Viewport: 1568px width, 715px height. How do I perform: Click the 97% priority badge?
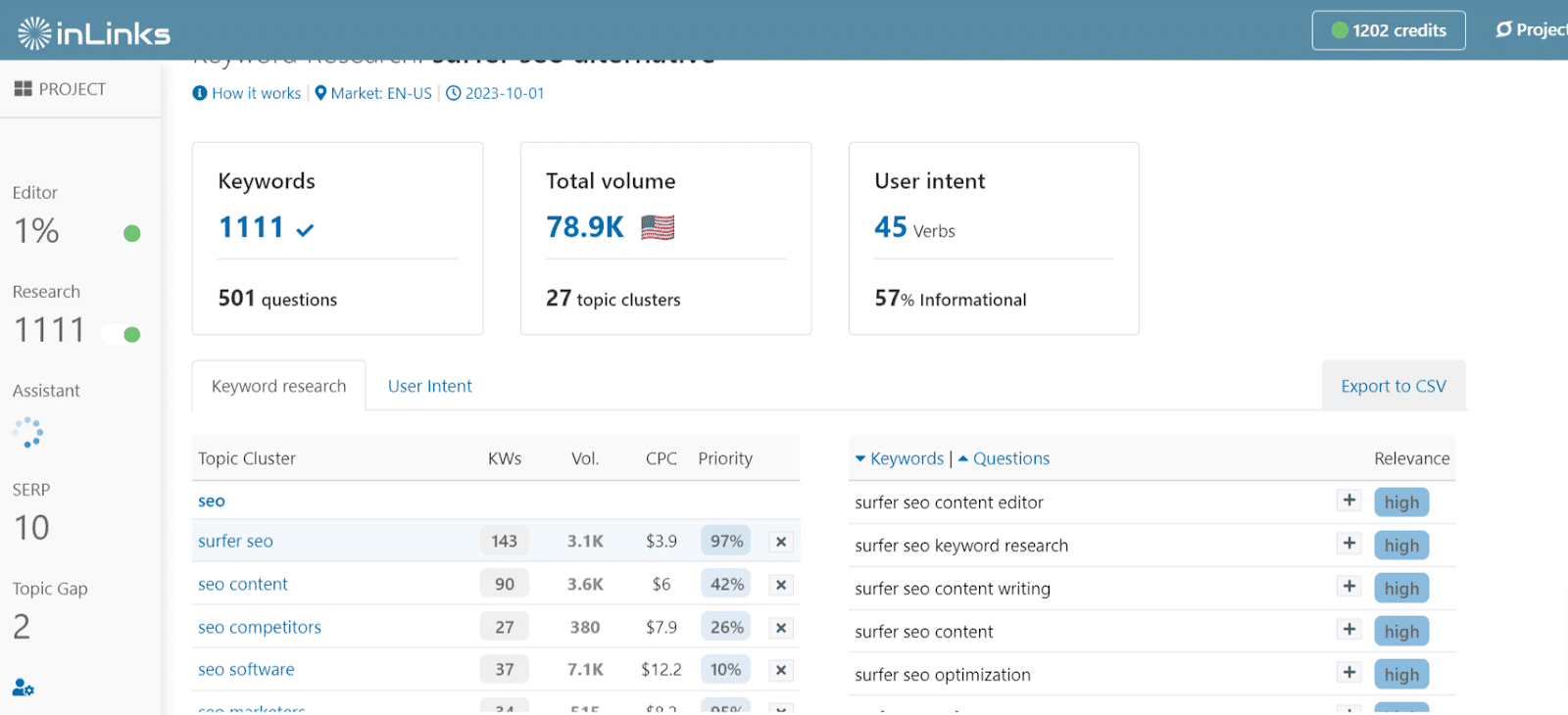pos(726,541)
